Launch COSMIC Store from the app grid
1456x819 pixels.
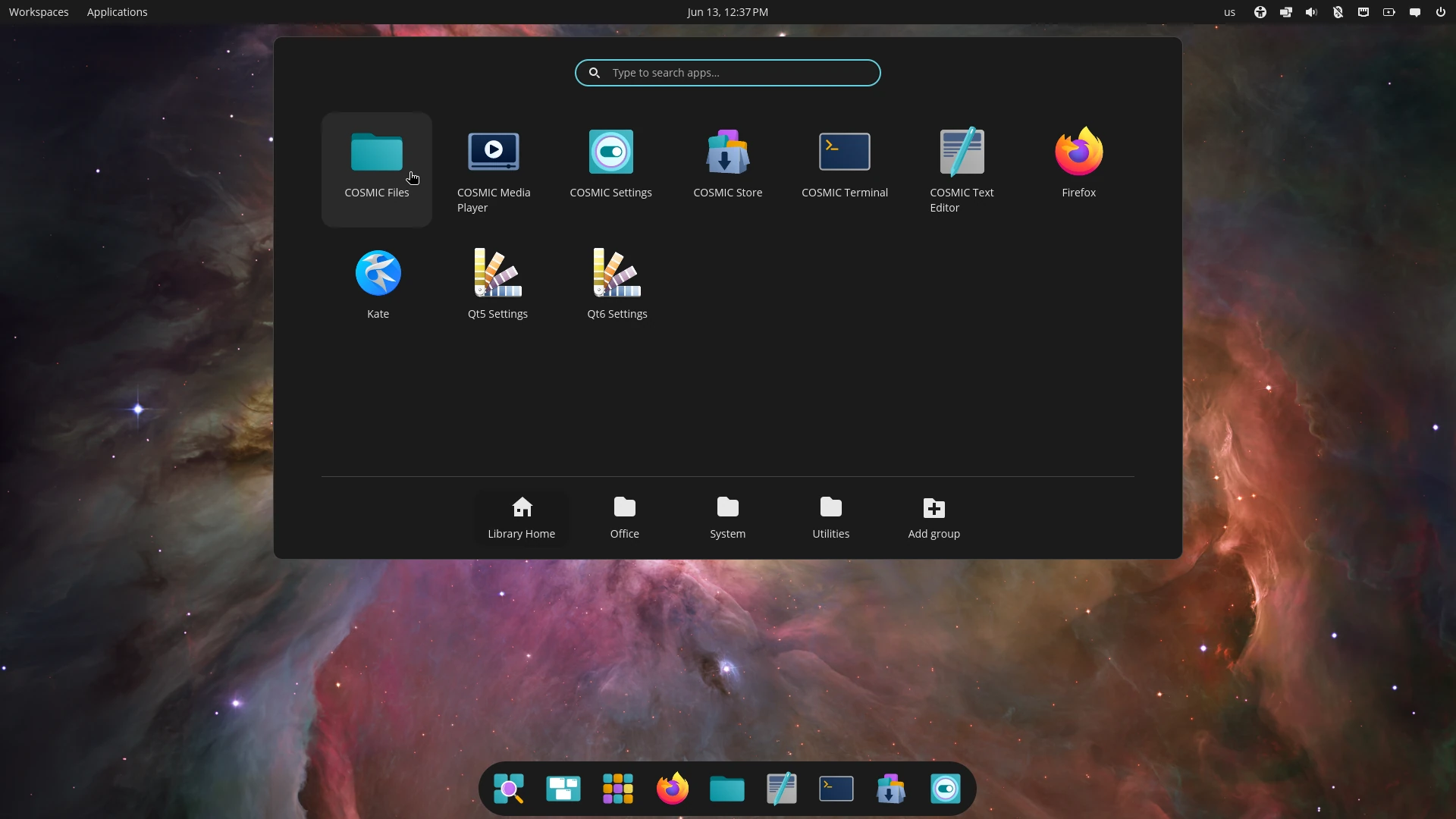[x=727, y=169]
